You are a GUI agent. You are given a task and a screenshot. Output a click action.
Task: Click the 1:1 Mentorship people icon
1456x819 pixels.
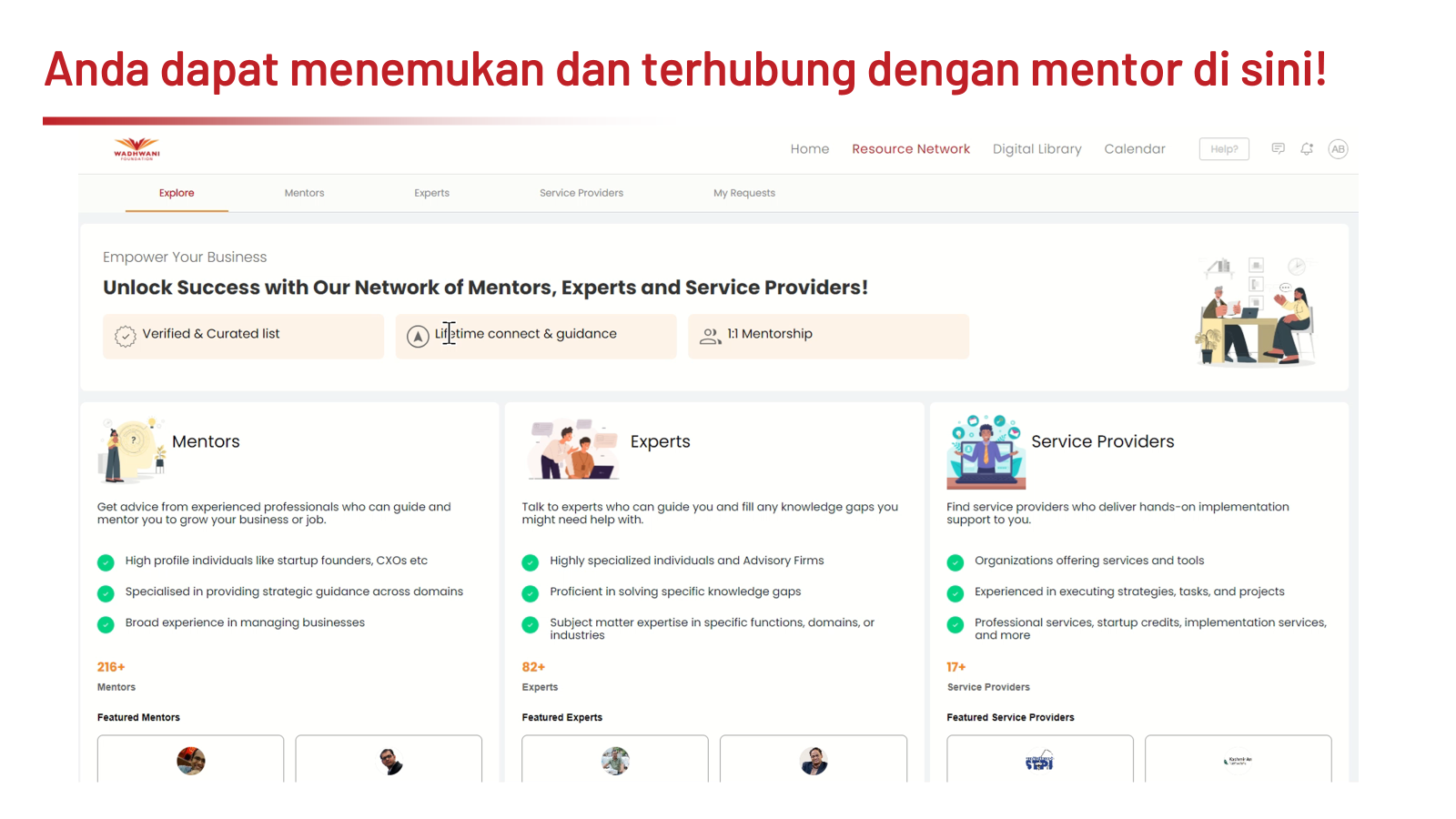coord(710,337)
